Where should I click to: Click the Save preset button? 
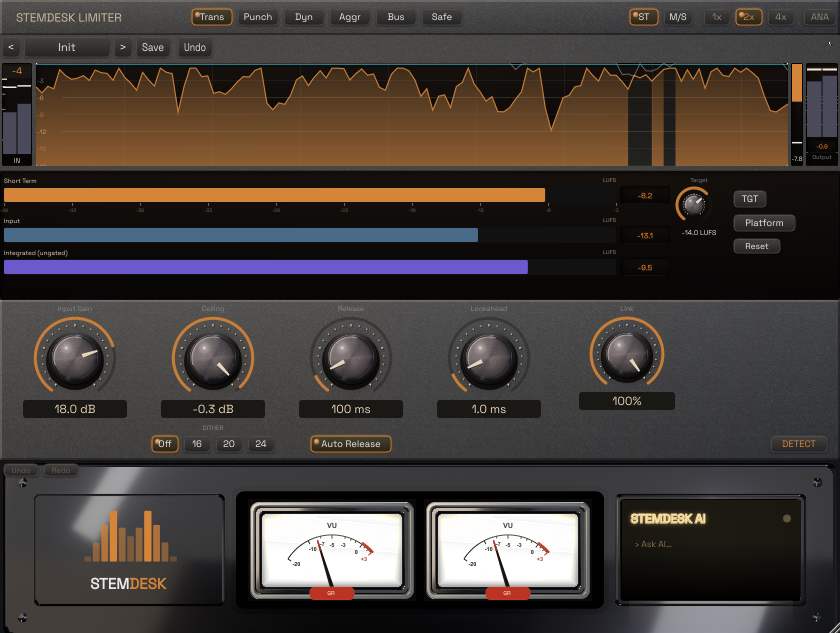point(153,47)
